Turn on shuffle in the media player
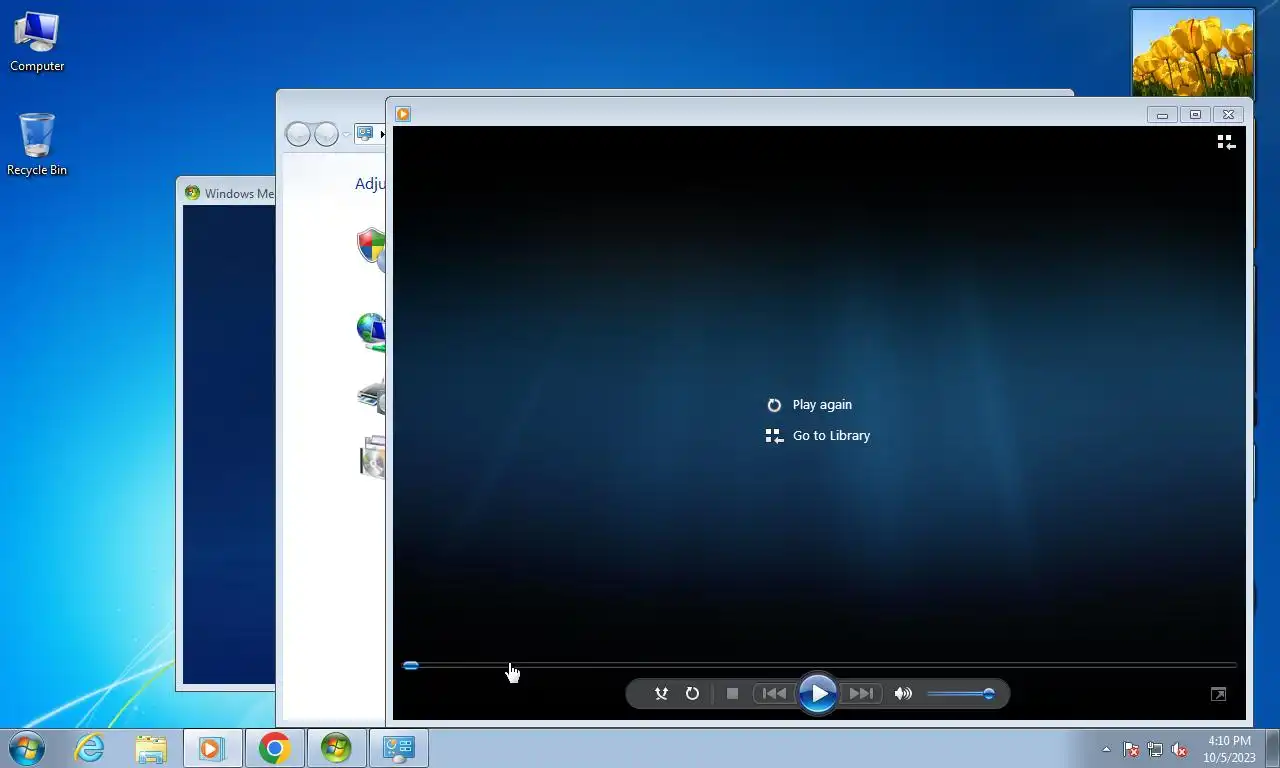This screenshot has height=768, width=1280. (661, 693)
